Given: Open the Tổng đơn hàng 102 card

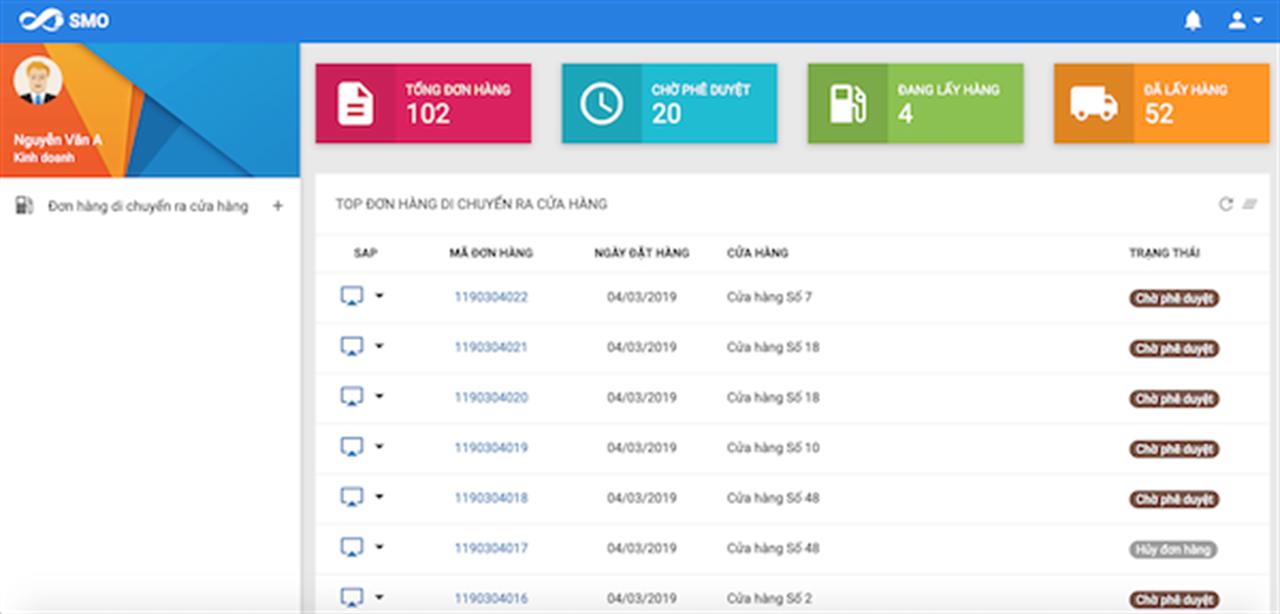Looking at the screenshot, I should [x=423, y=103].
